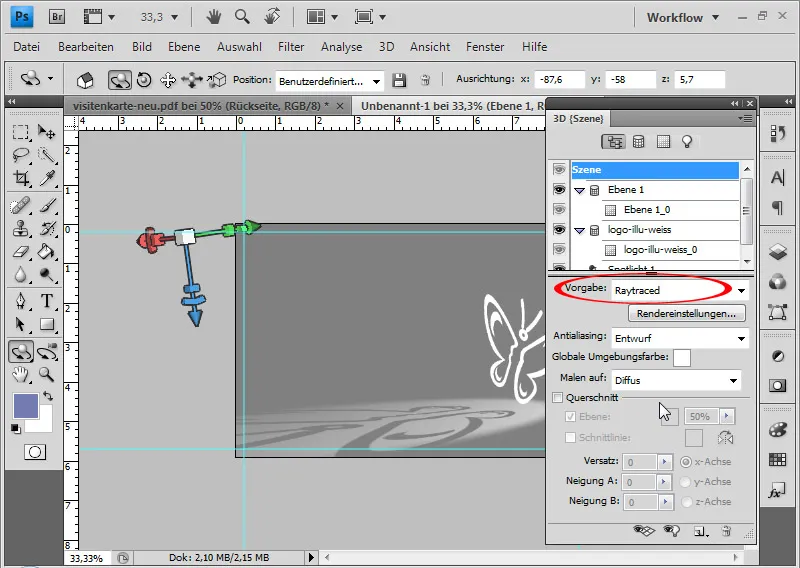Viewport: 800px width, 568px height.
Task: Choose the 3D Pan tool in options bar
Action: 168,80
